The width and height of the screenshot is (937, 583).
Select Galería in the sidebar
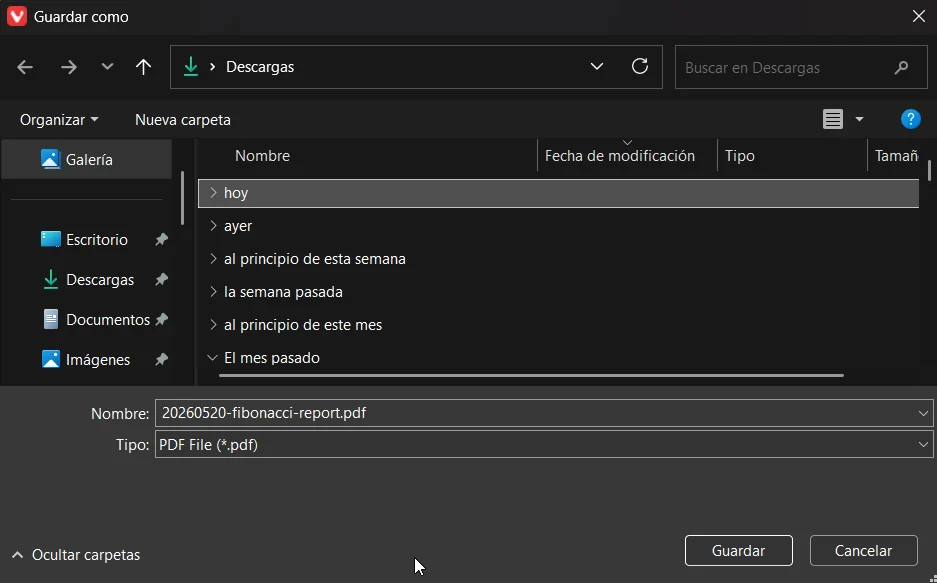coord(87,159)
